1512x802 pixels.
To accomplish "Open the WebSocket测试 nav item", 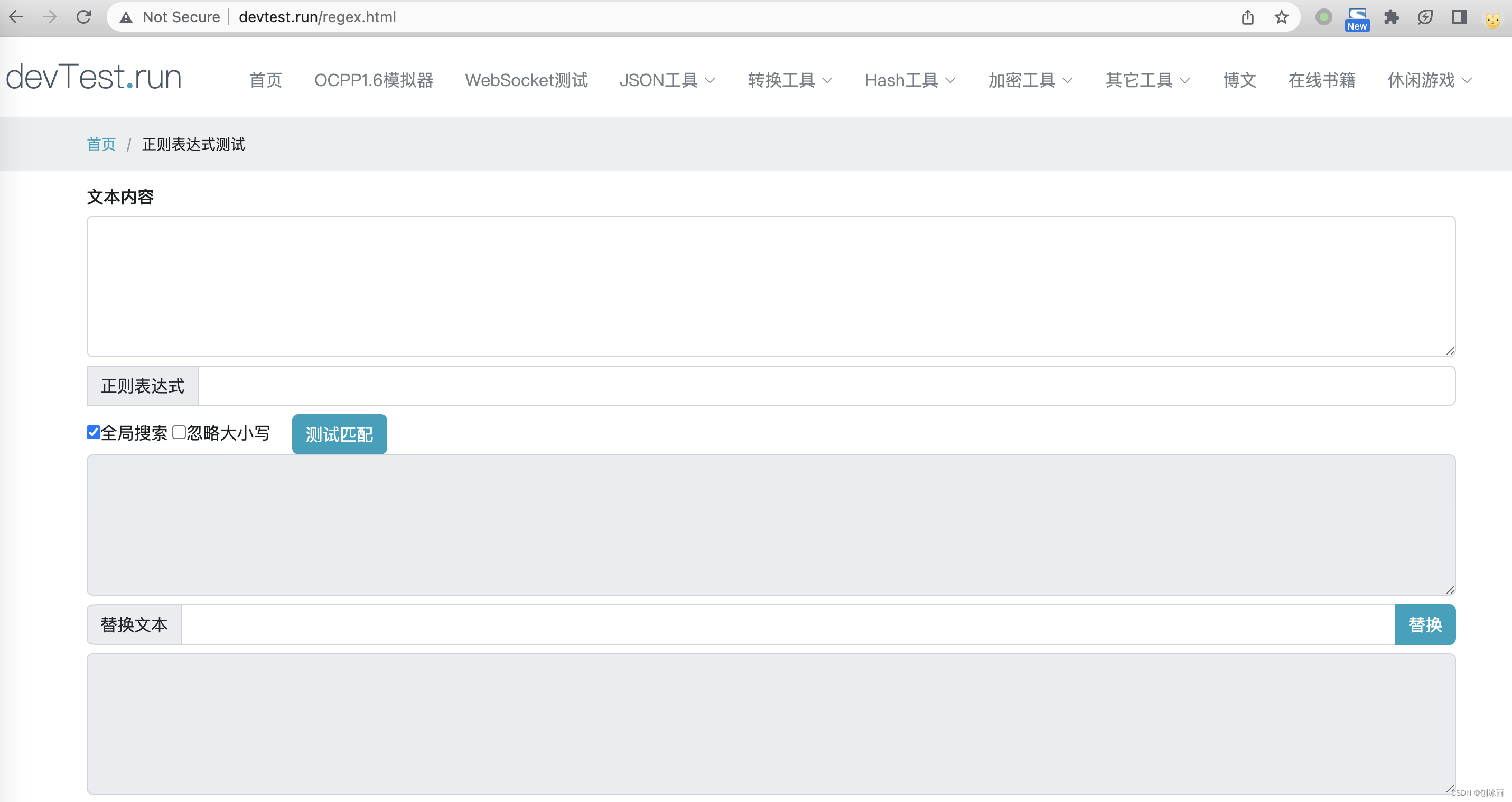I will [526, 80].
